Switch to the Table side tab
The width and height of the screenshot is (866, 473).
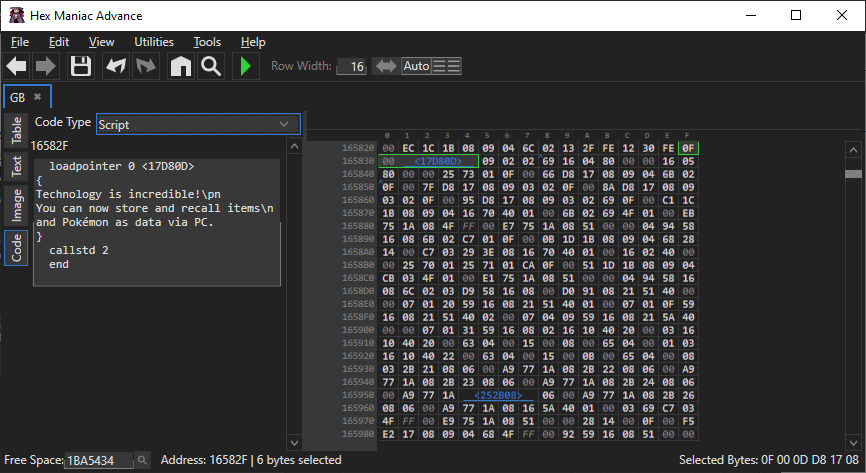tap(17, 131)
